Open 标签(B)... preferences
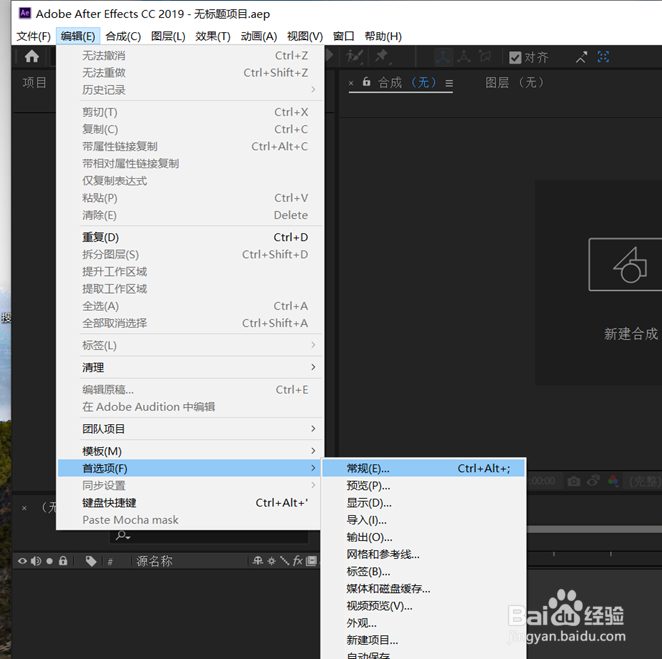Screen dimensions: 662x659 (423, 572)
